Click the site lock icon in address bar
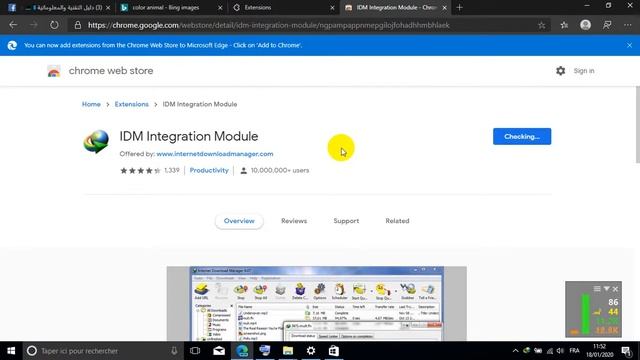Screen dimensions: 640x360 (x=78, y=25)
